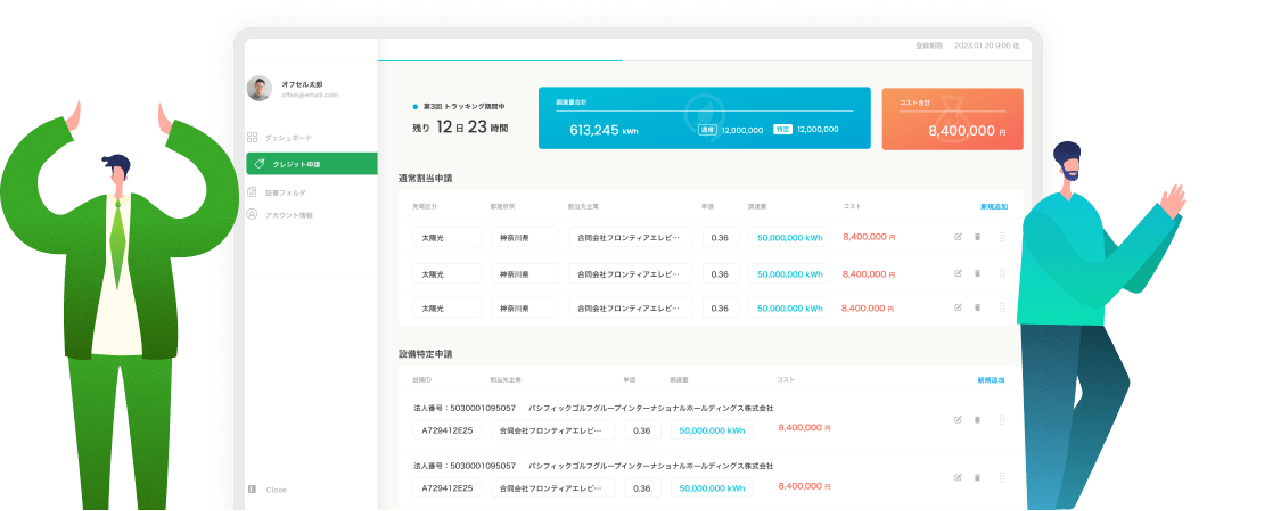Open 証書フォルダ from the sidebar

[285, 192]
